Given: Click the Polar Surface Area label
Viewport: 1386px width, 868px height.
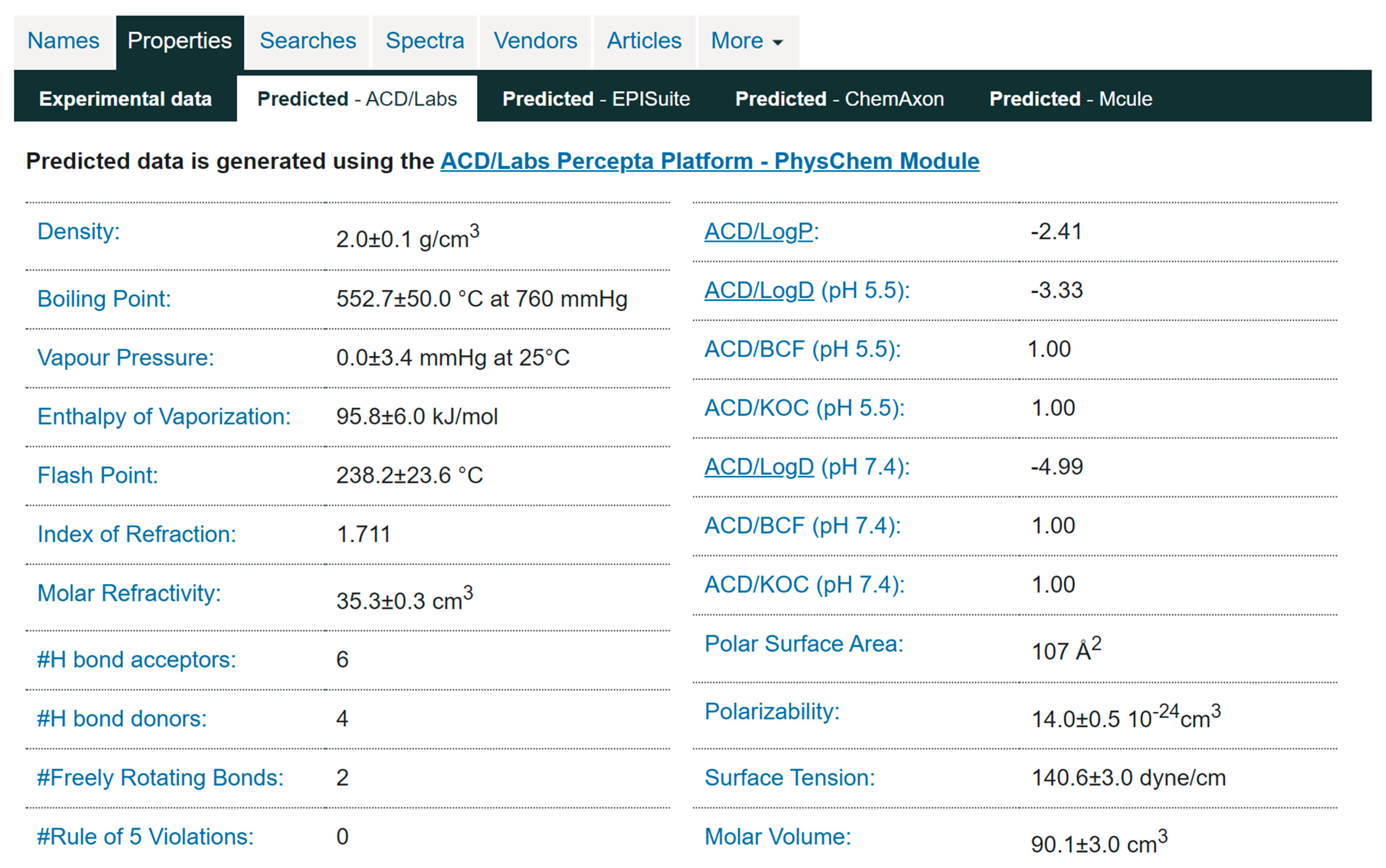Looking at the screenshot, I should point(803,644).
